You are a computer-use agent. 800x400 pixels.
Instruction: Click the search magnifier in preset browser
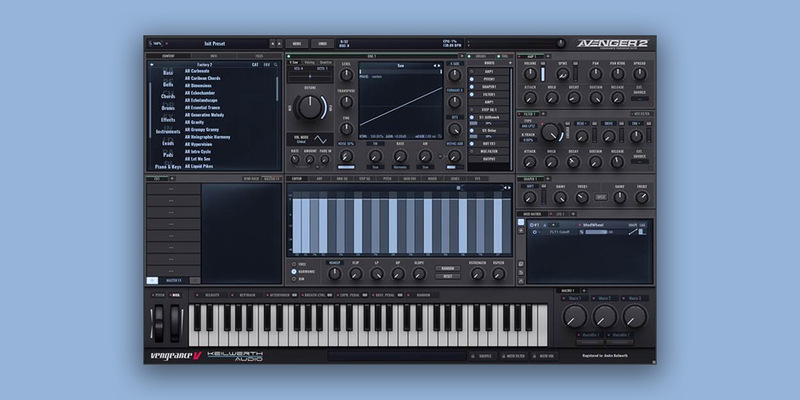point(276,65)
